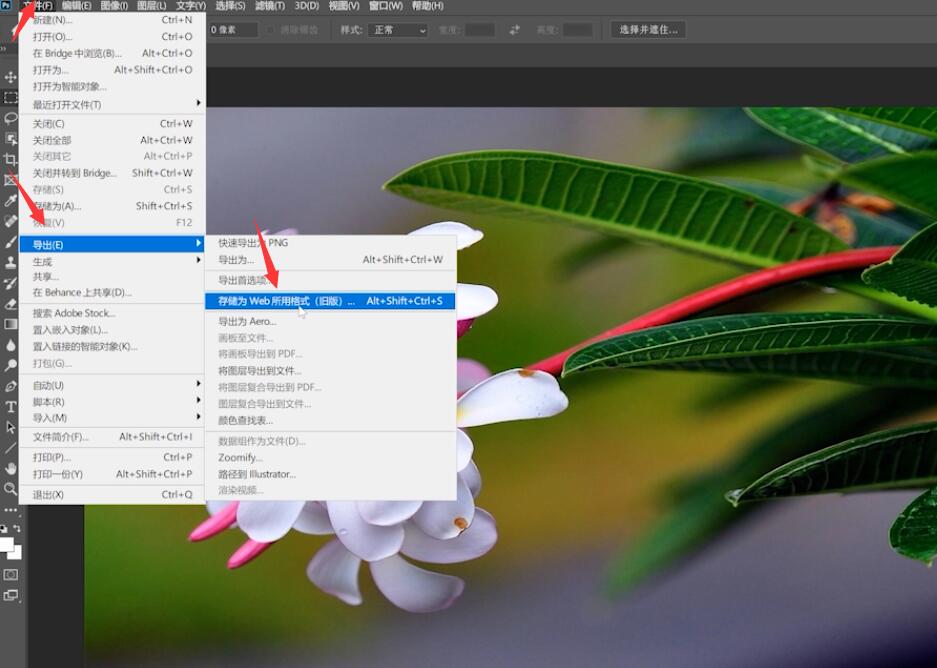
Task: Choose 导出为 Aero...
Action: [330, 321]
